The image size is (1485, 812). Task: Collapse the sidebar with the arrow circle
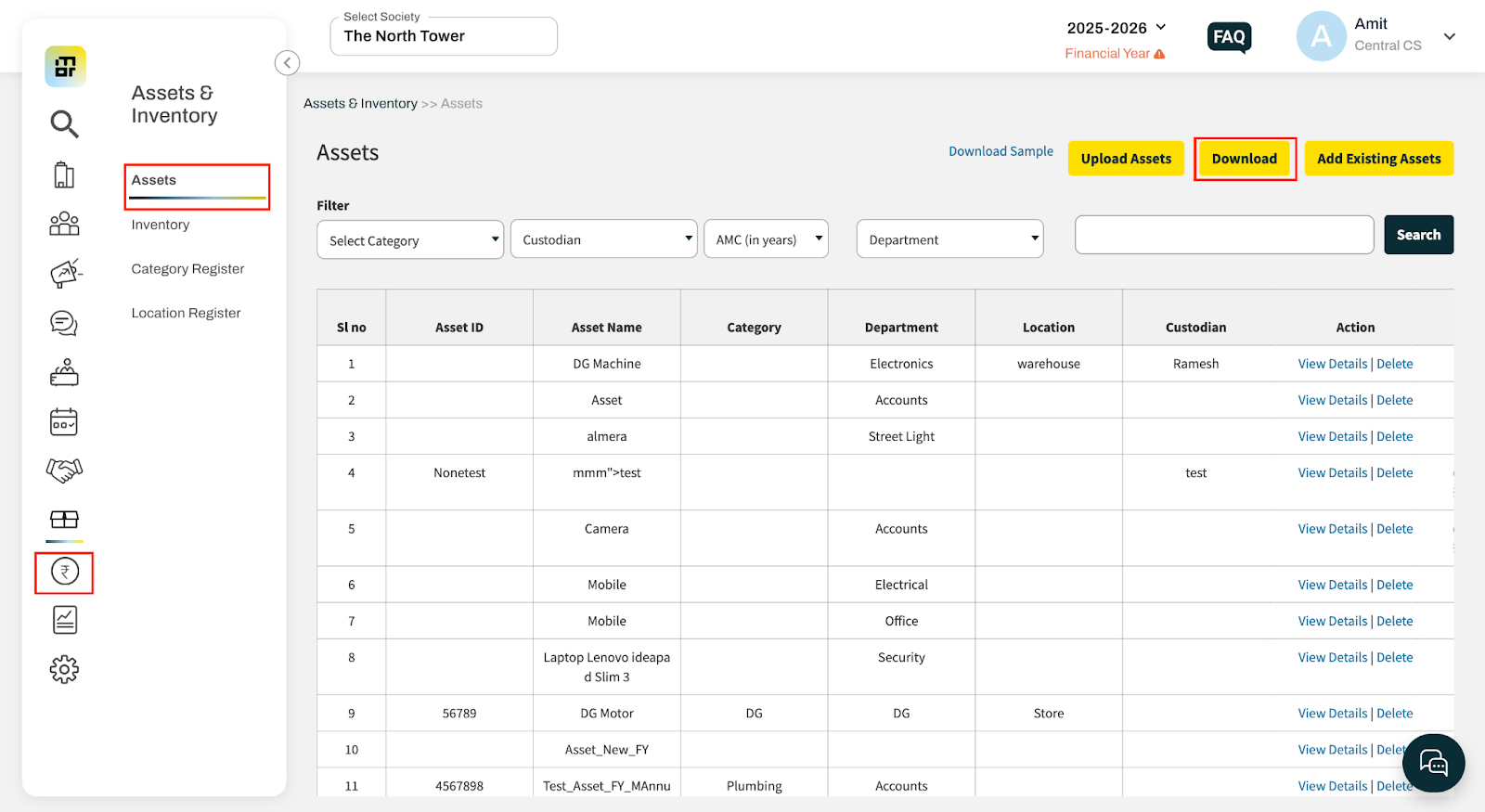point(287,63)
